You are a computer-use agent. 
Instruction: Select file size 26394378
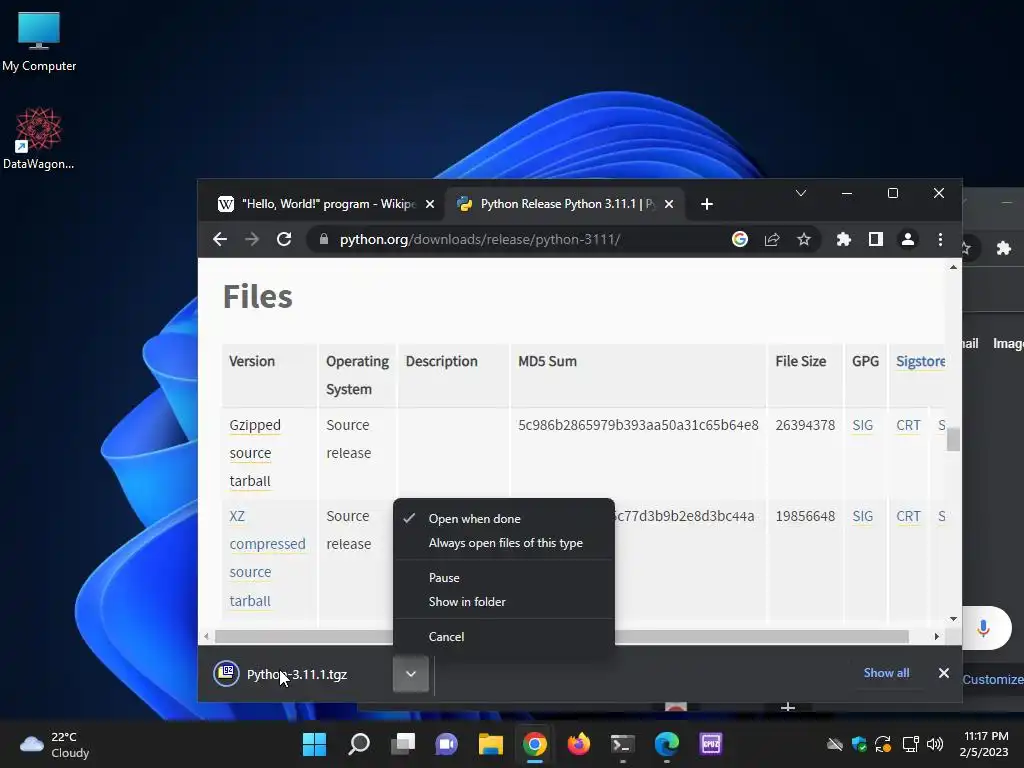[x=805, y=425]
